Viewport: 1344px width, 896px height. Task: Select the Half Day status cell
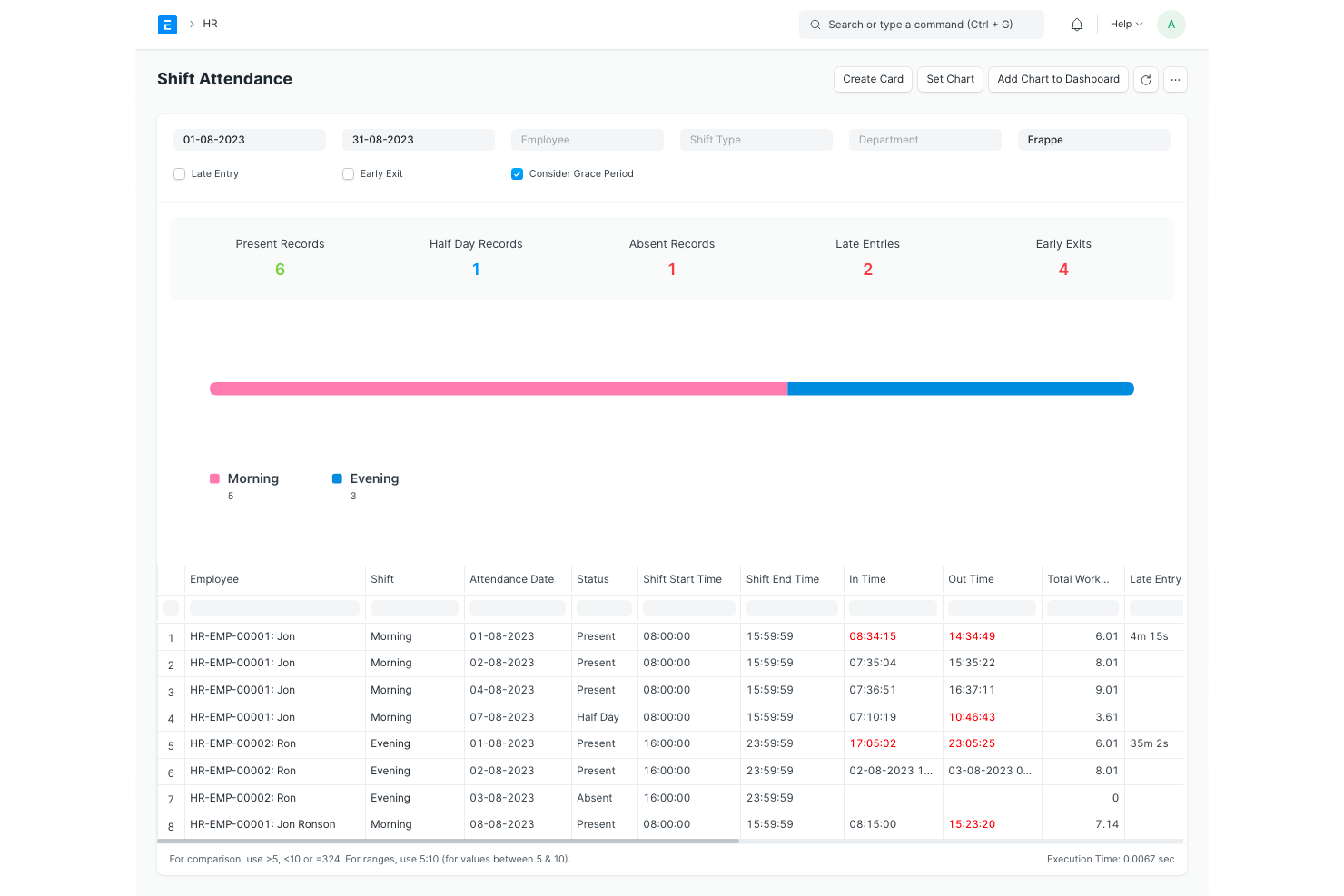coord(598,717)
